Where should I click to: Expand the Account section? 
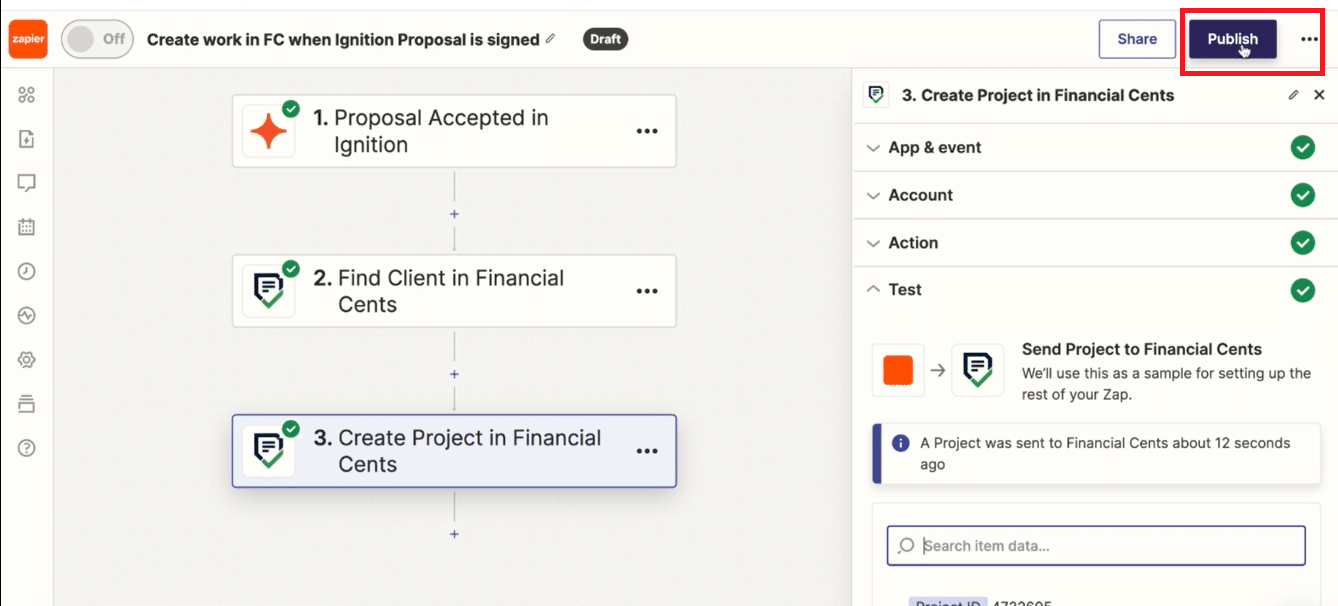1095,195
